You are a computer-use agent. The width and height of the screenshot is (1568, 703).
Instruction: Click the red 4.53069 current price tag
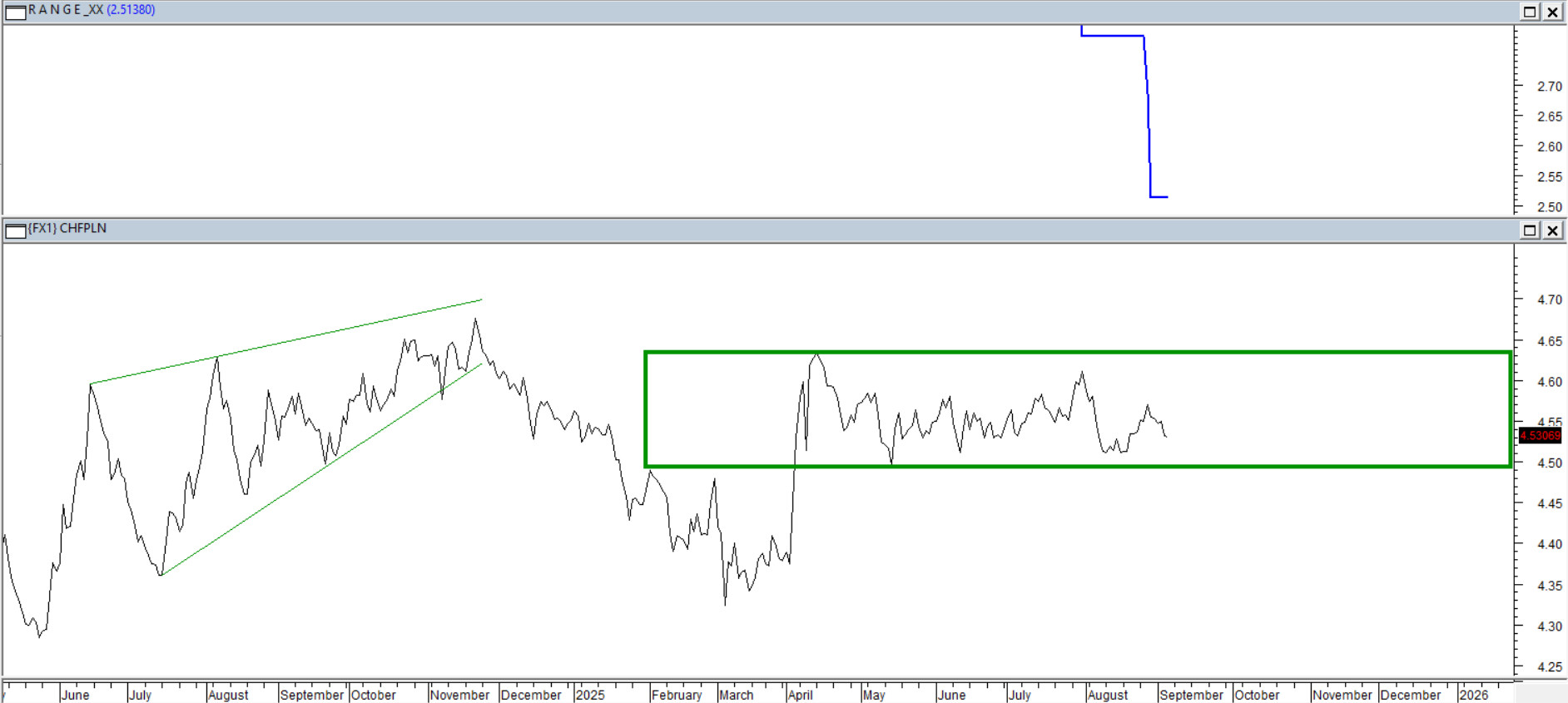[x=1540, y=435]
